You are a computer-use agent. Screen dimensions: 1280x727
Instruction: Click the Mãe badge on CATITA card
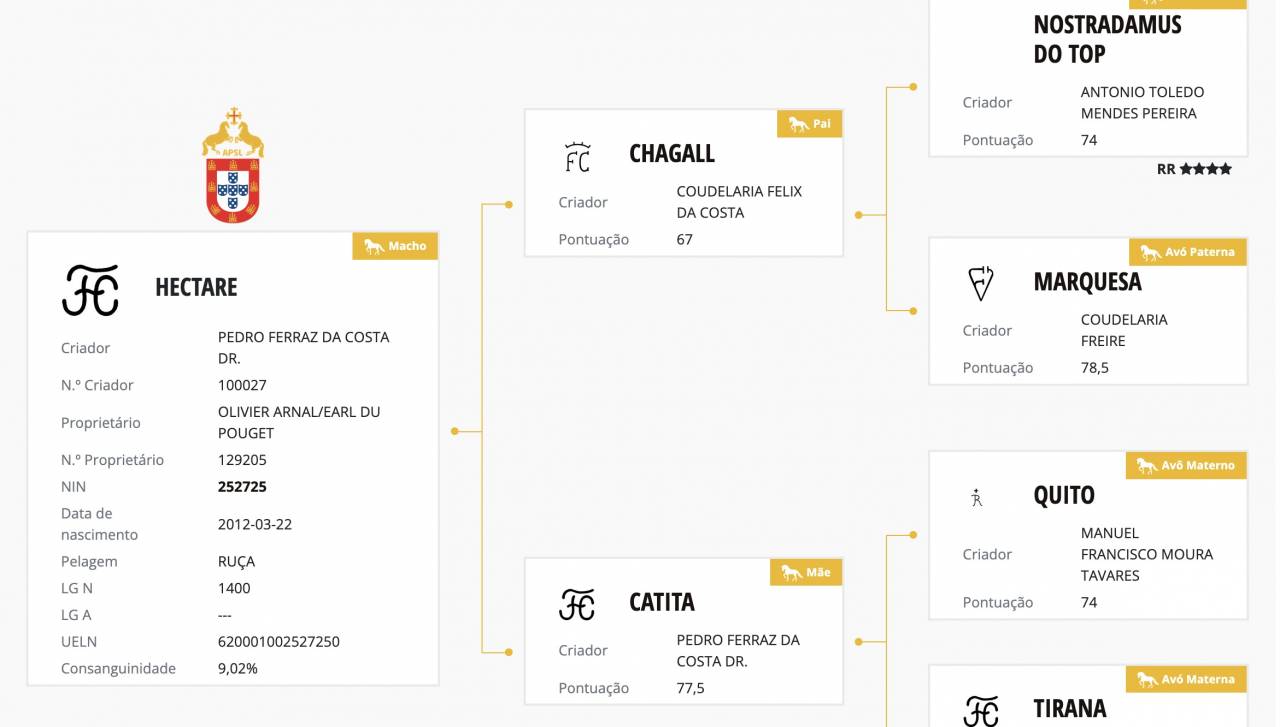click(x=806, y=572)
